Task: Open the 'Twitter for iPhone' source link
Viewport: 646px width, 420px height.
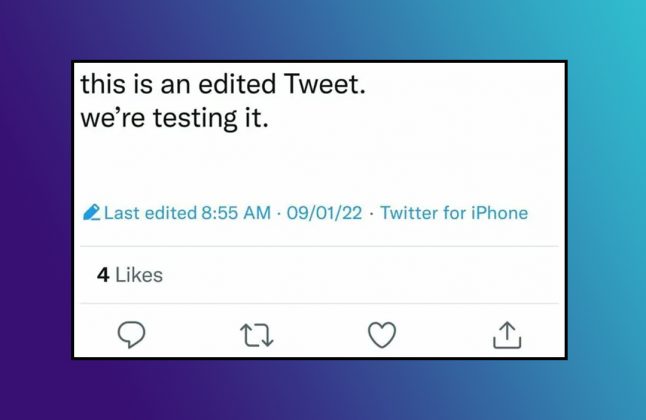Action: [454, 213]
